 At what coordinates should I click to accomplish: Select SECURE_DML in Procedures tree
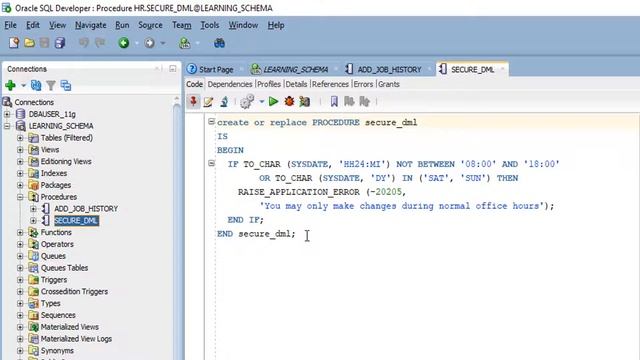click(x=76, y=220)
